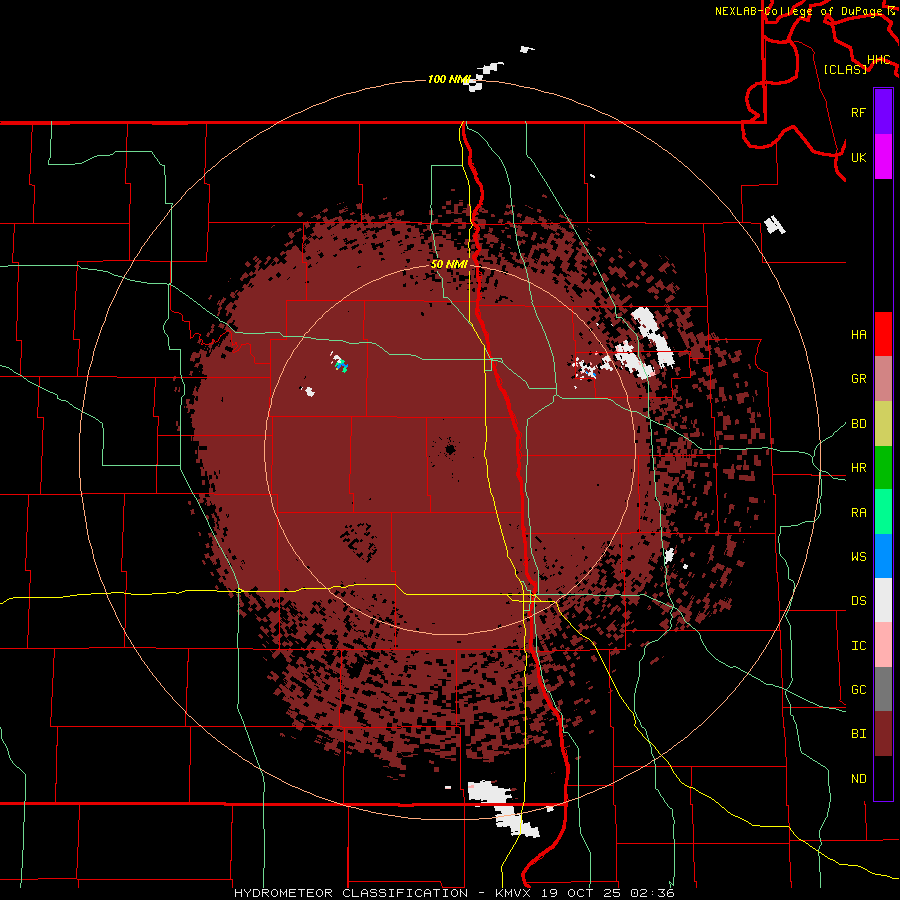Click the DS white legend swatch
The width and height of the screenshot is (900, 900).
(x=883, y=600)
